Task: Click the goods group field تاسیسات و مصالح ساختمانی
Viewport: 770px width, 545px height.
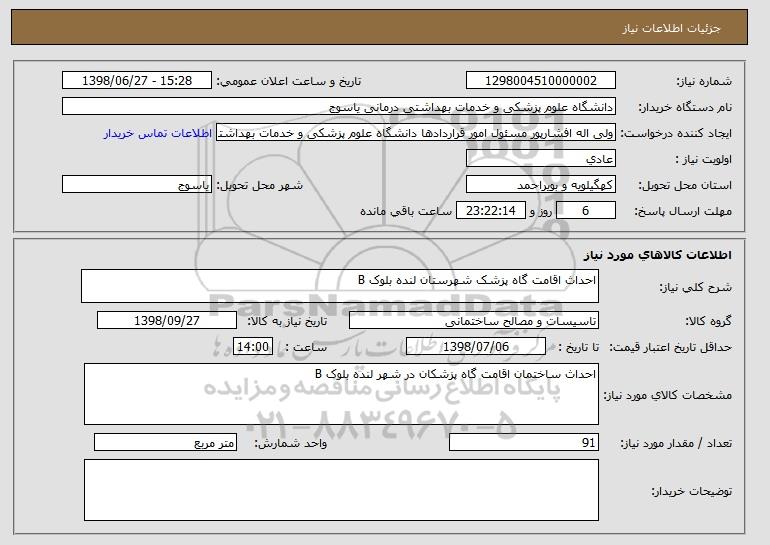Action: pyautogui.click(x=474, y=321)
